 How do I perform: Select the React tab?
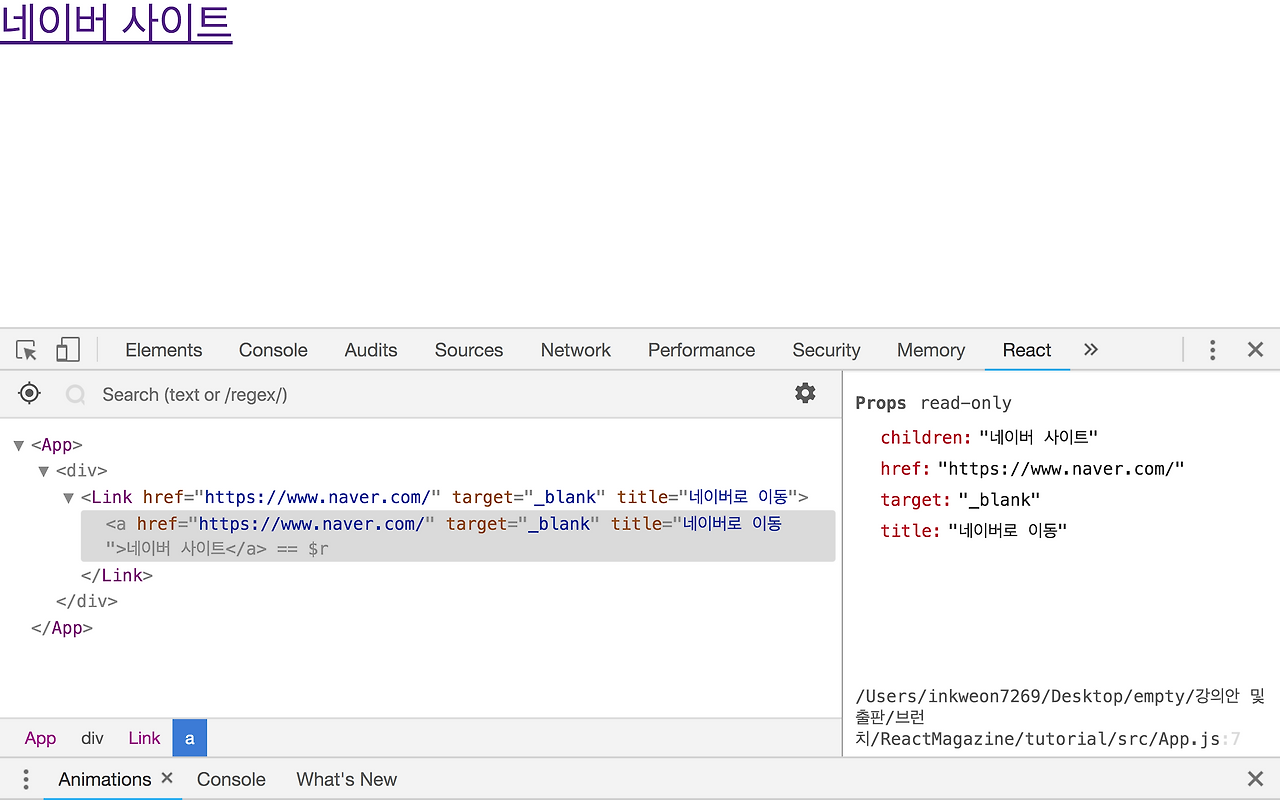(1027, 350)
